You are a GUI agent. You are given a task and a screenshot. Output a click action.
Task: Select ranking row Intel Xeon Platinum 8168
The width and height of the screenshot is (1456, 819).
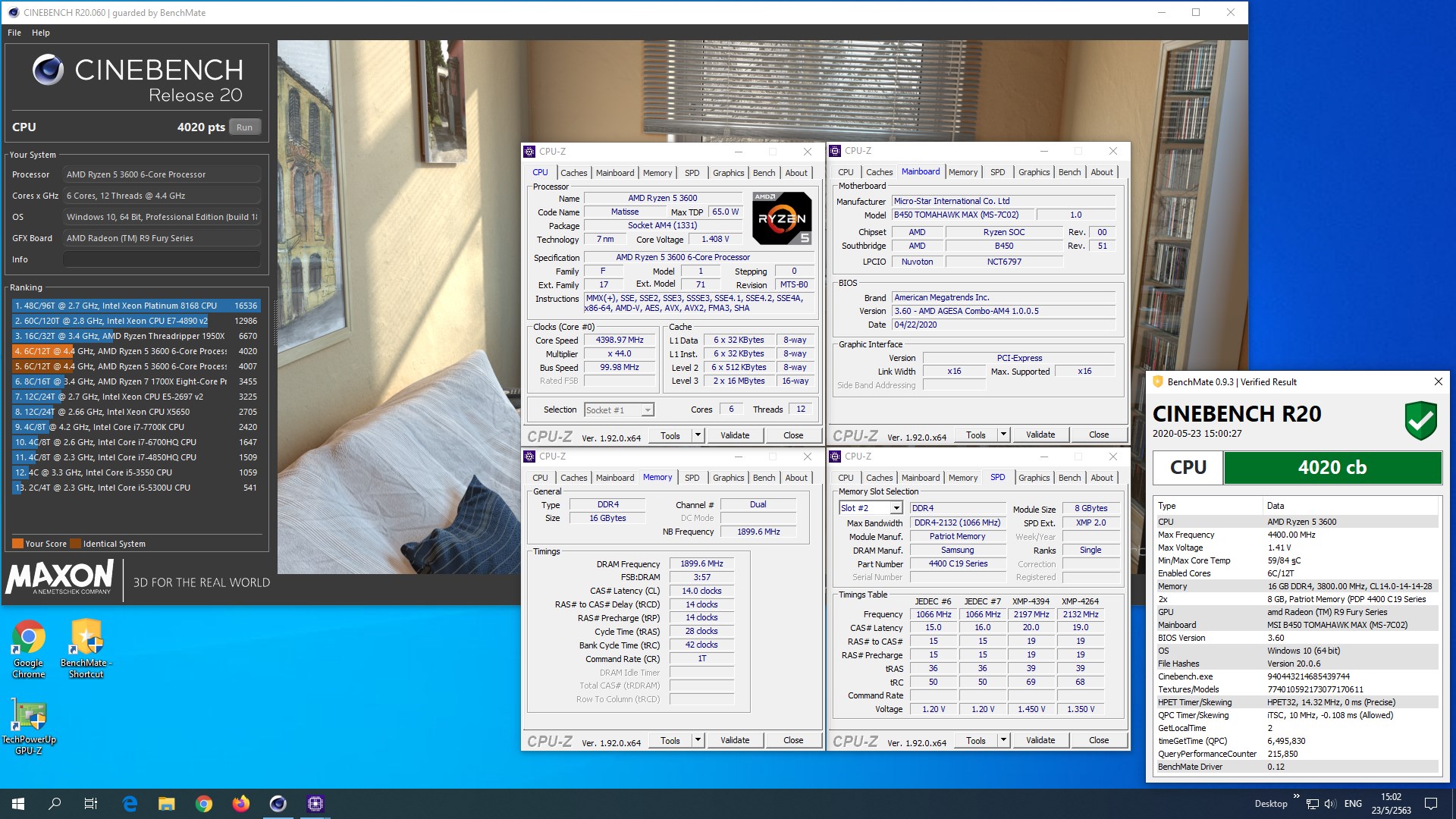pyautogui.click(x=136, y=306)
